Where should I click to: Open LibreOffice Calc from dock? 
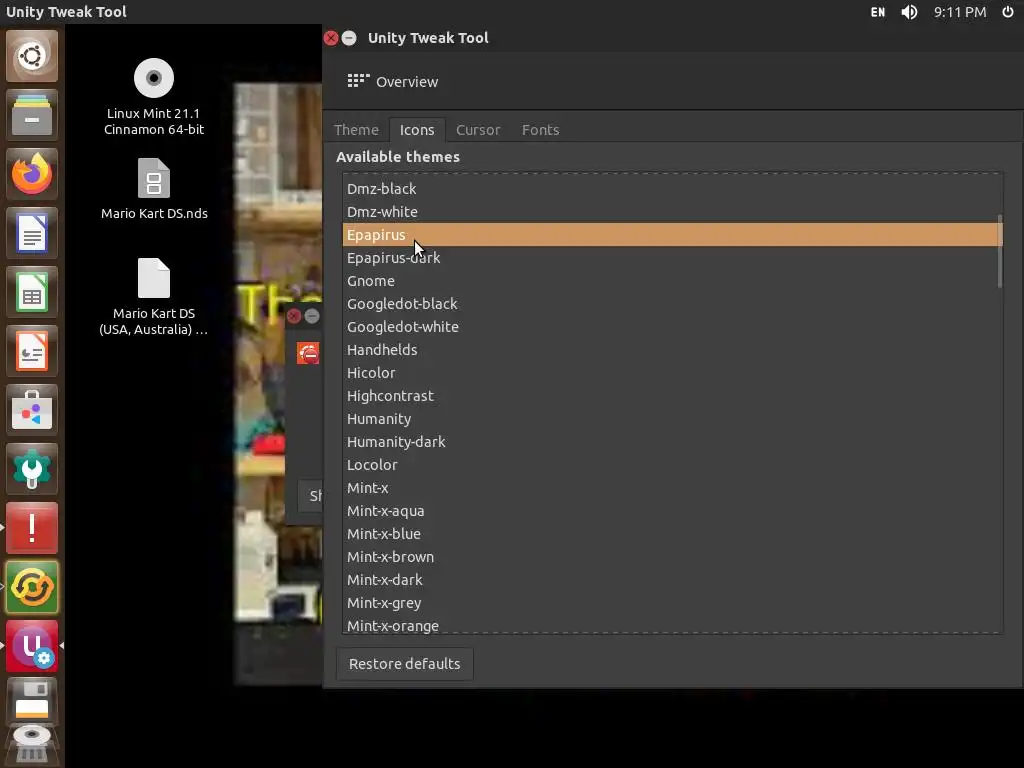click(32, 292)
